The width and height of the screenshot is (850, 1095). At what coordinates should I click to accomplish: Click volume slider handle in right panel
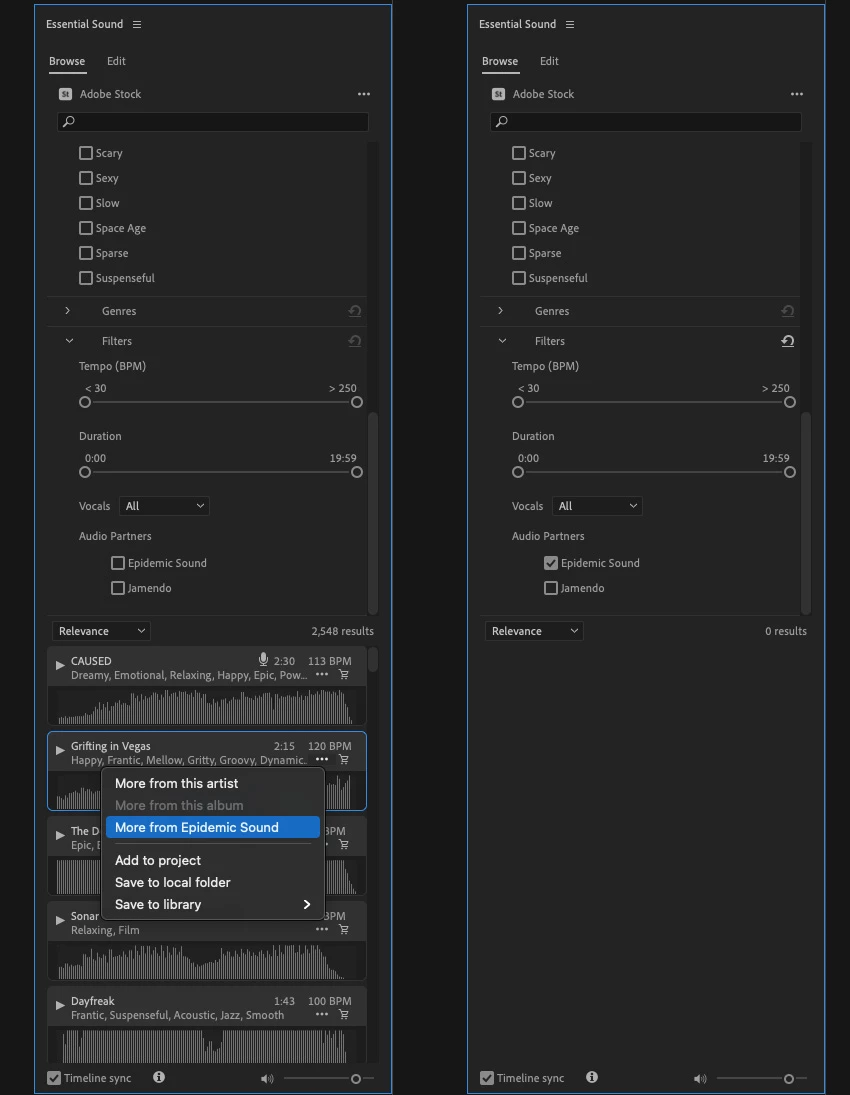click(x=789, y=1079)
